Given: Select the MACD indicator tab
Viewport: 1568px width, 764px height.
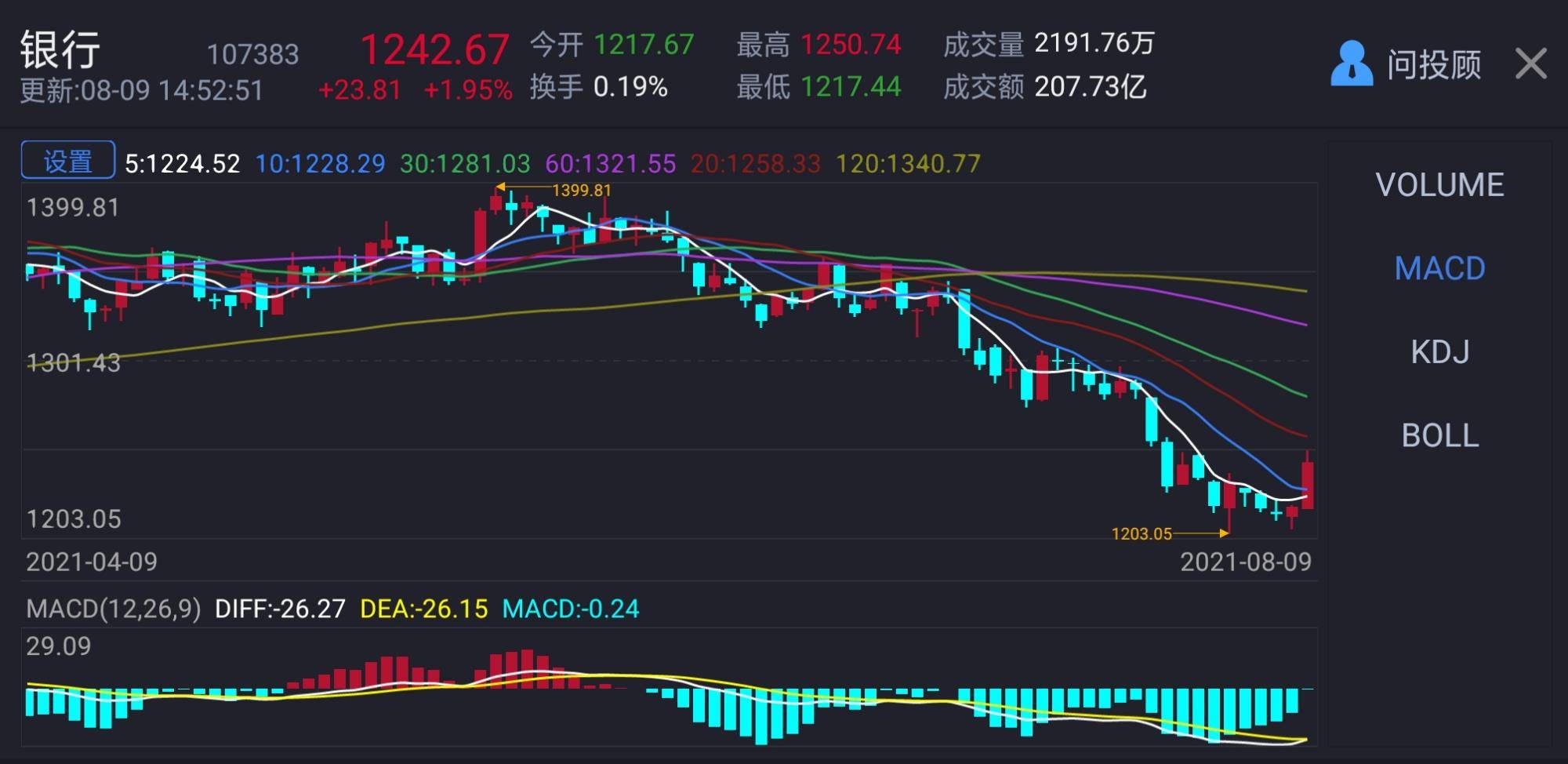Looking at the screenshot, I should click(x=1439, y=268).
